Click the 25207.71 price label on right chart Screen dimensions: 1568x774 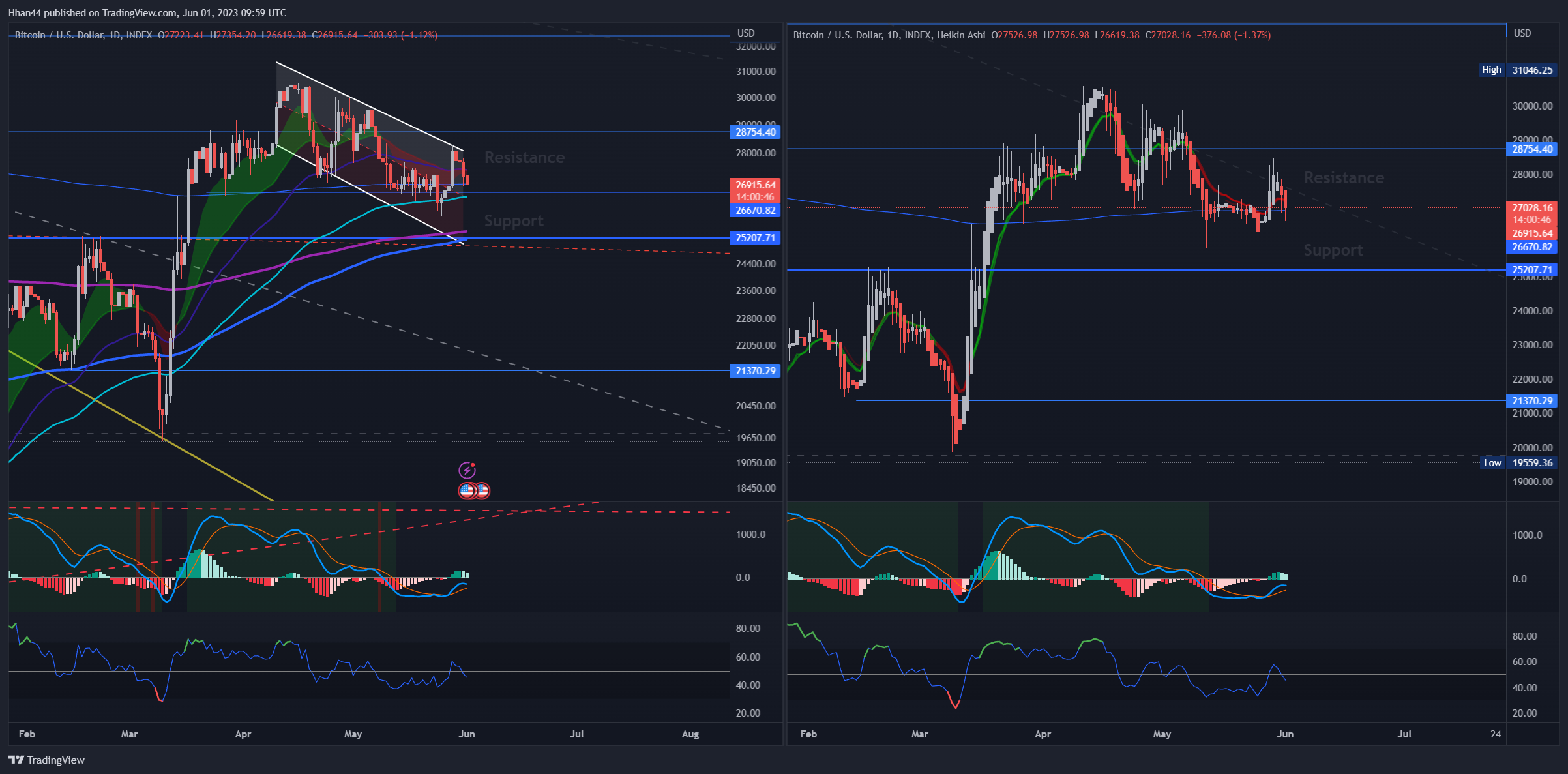tap(1531, 270)
